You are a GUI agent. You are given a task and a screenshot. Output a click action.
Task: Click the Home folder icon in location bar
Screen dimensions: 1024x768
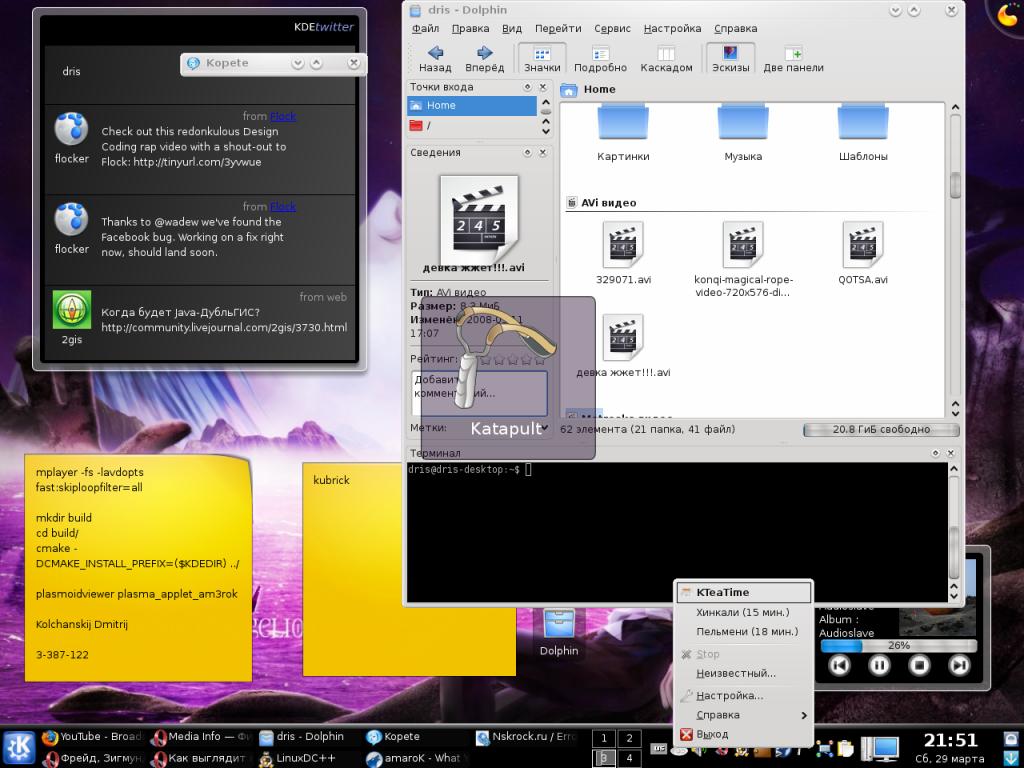point(569,90)
